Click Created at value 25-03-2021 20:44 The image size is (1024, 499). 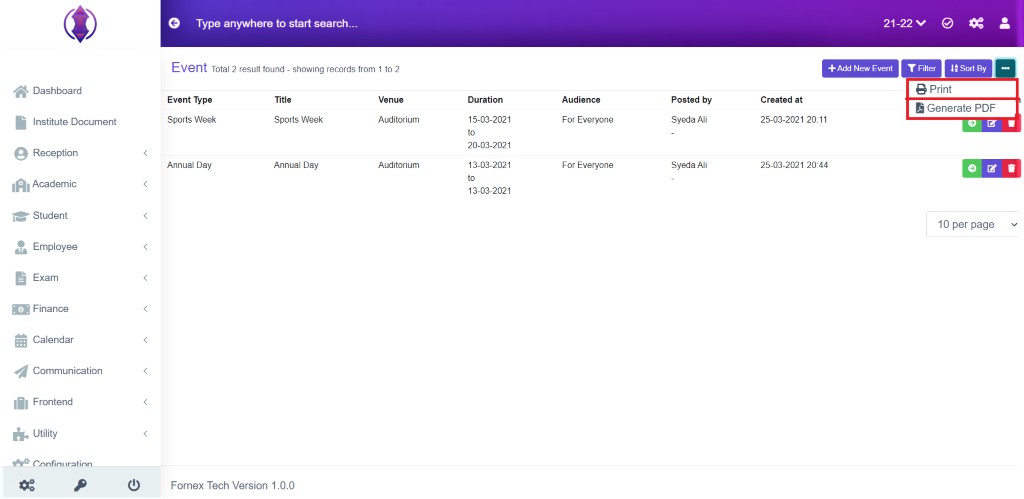click(794, 165)
